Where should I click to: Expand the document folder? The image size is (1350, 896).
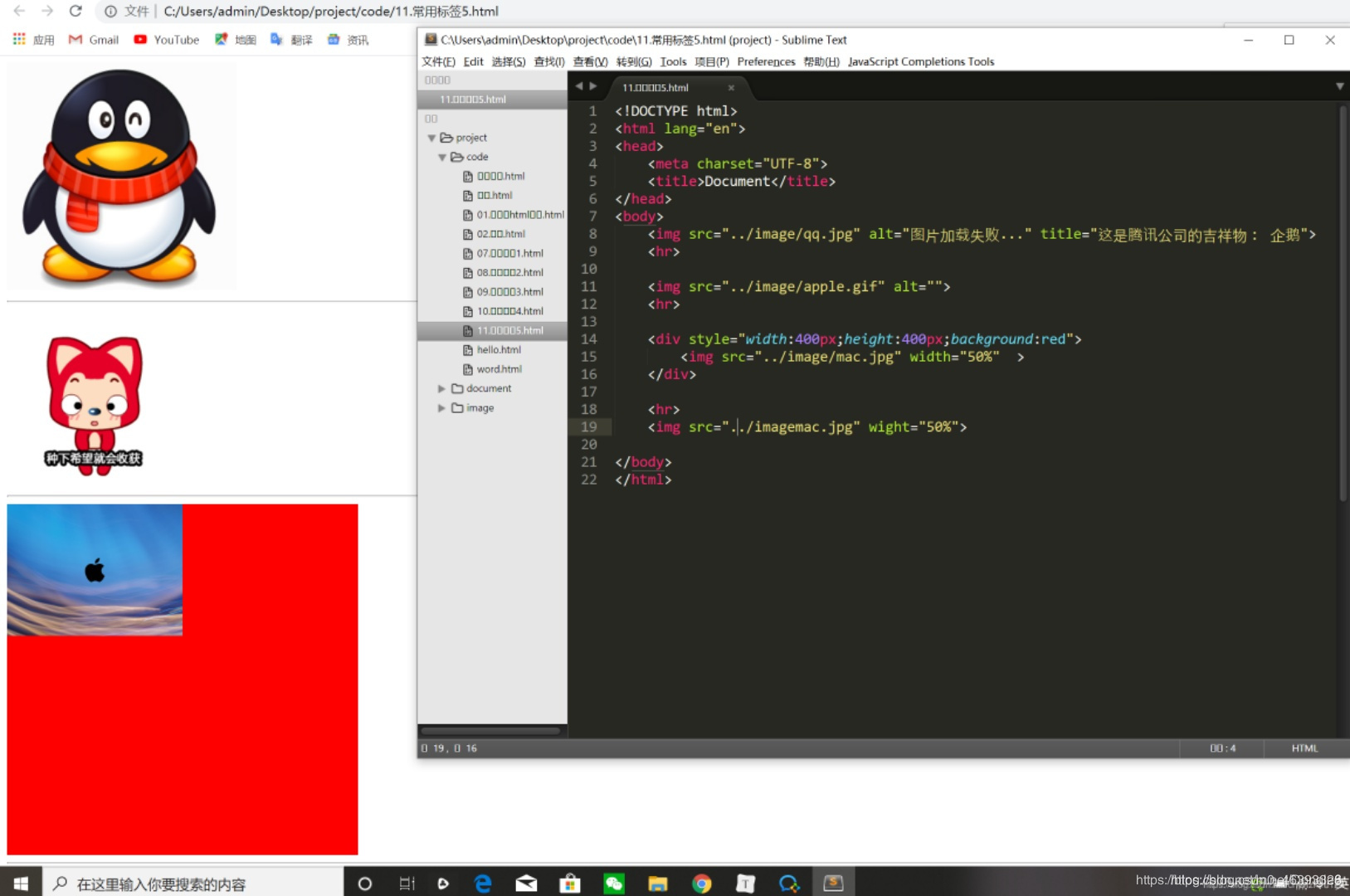click(441, 388)
